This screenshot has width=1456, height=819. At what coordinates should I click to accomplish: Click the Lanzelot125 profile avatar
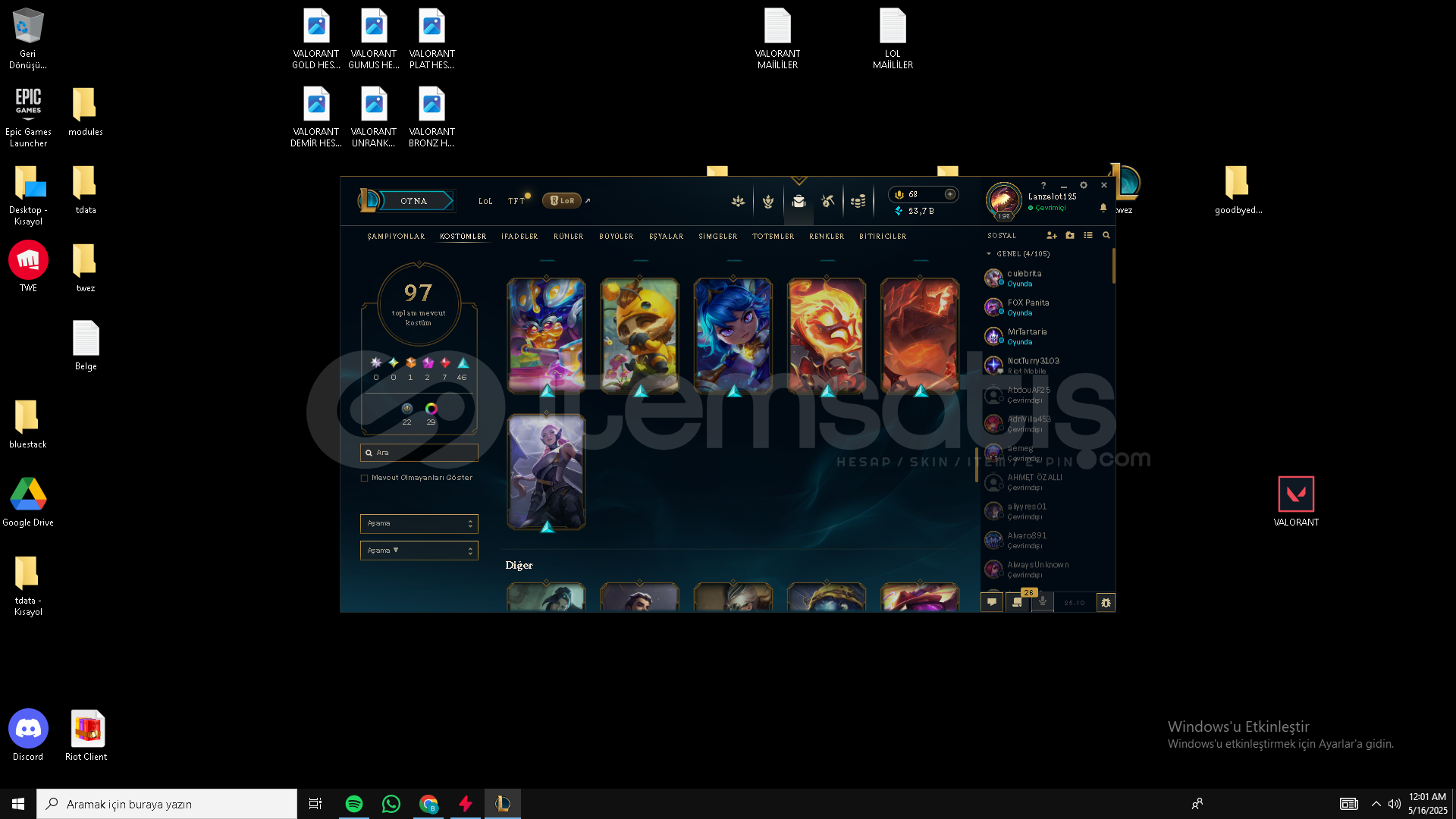coord(1004,201)
